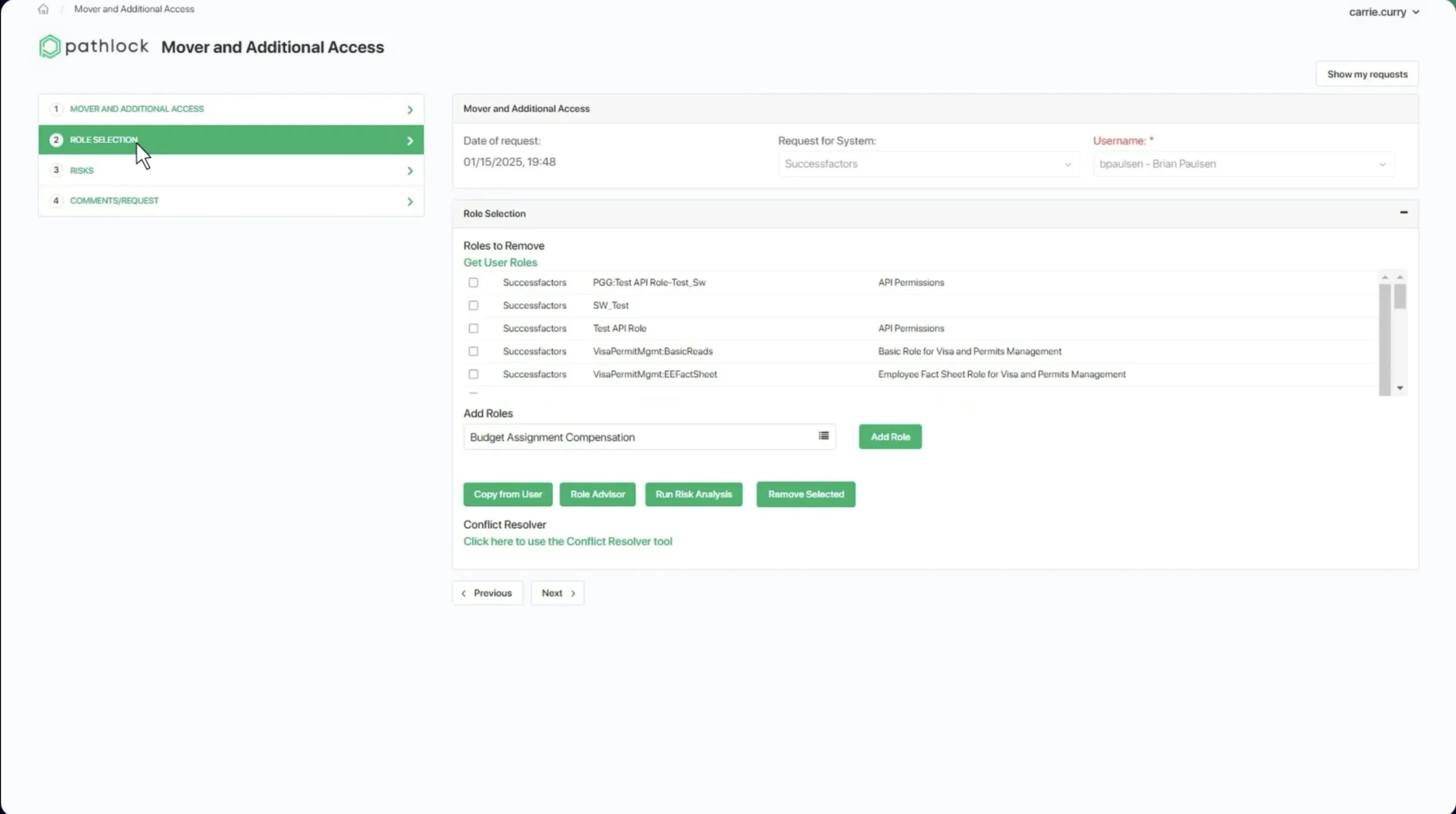Viewport: 1456px width, 814px height.
Task: Select the VisaPermitMgmt:BasicReads role checkbox
Action: pyautogui.click(x=473, y=351)
